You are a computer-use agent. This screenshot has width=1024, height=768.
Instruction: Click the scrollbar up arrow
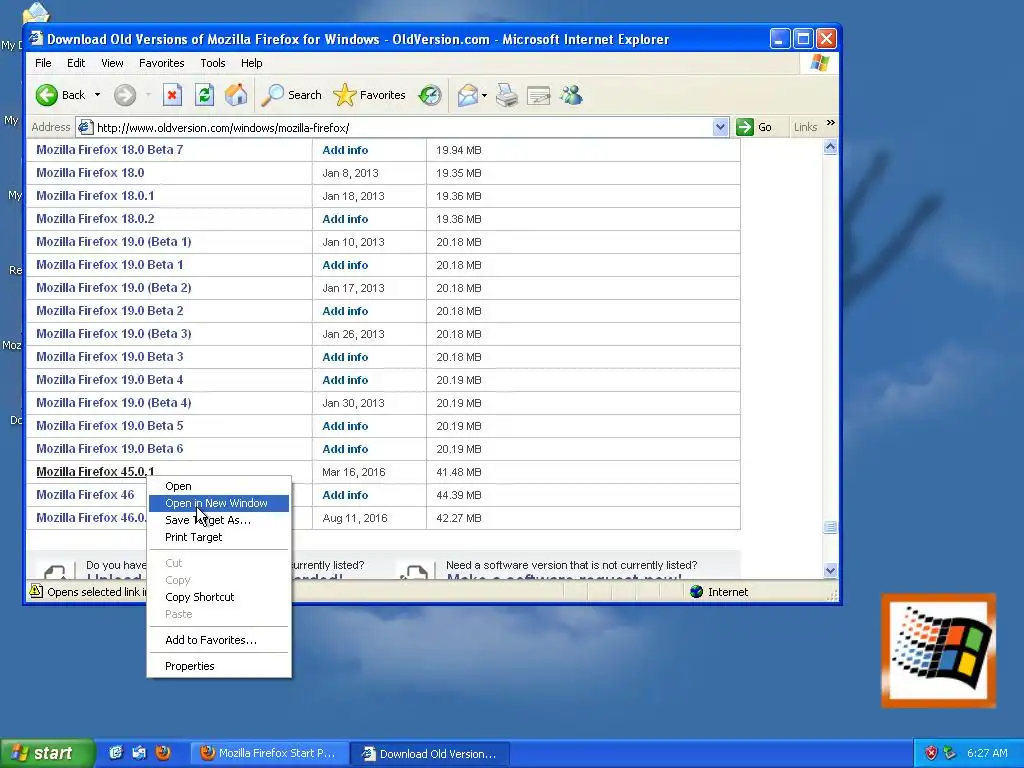coord(830,147)
